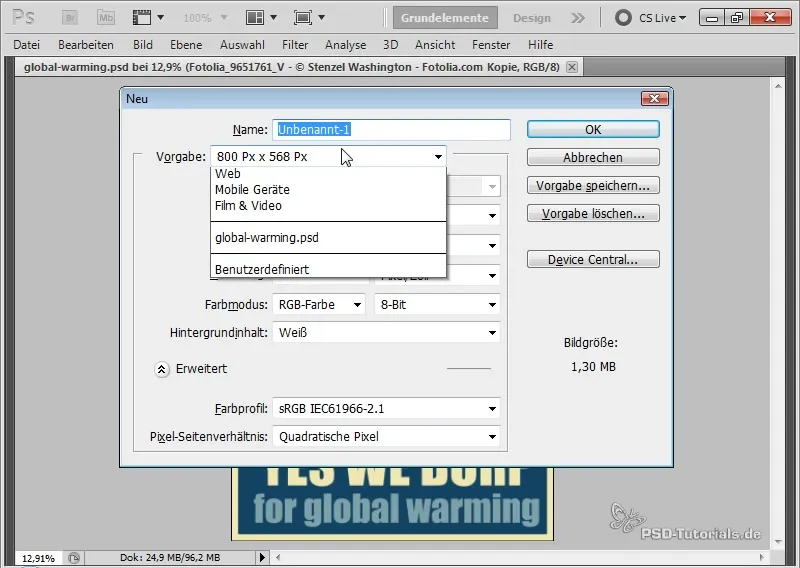Click the Dok: 24,9 MB/96,2 MB status text
This screenshot has width=800, height=568.
coord(170,558)
